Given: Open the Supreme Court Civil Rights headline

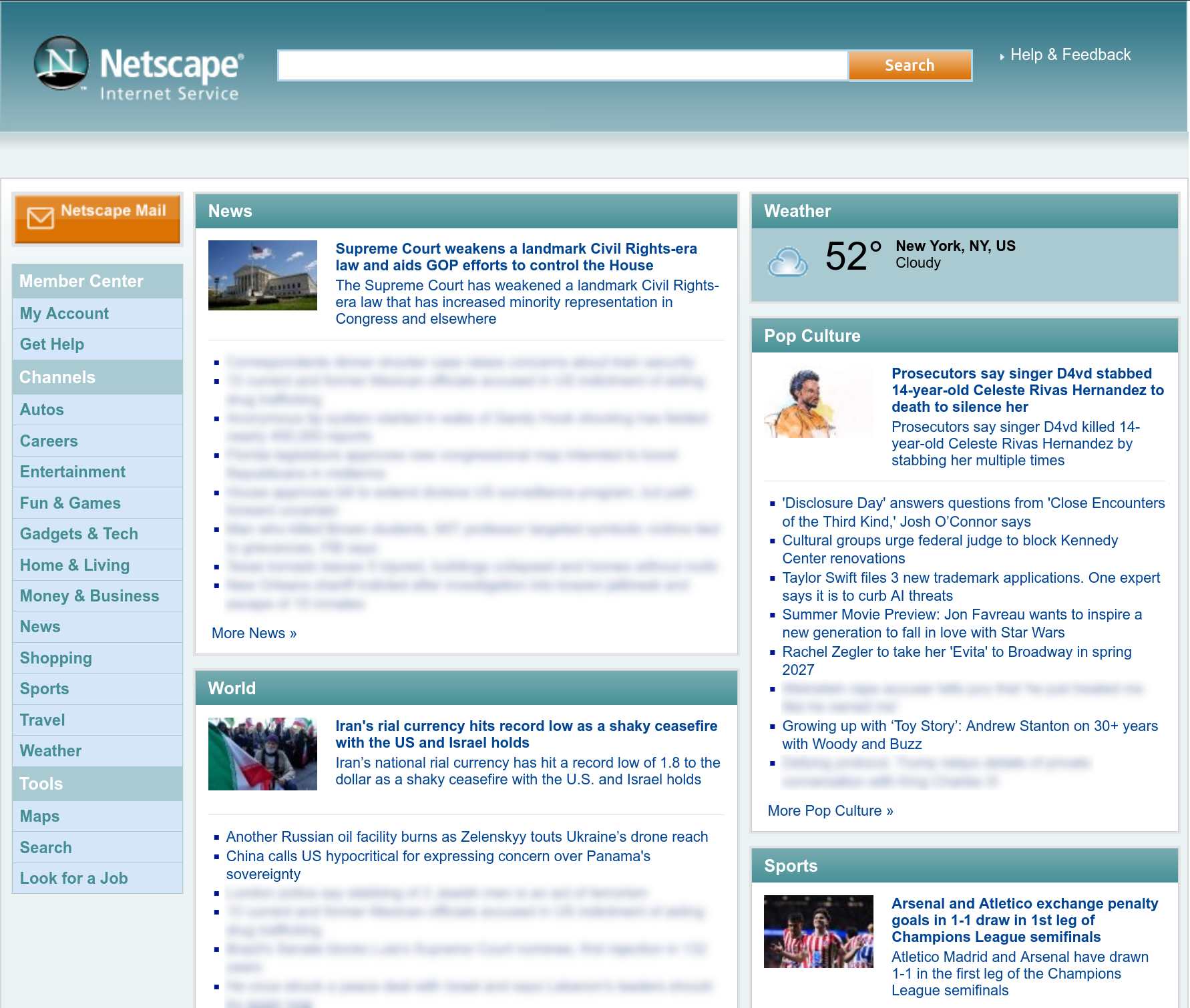Looking at the screenshot, I should (516, 256).
